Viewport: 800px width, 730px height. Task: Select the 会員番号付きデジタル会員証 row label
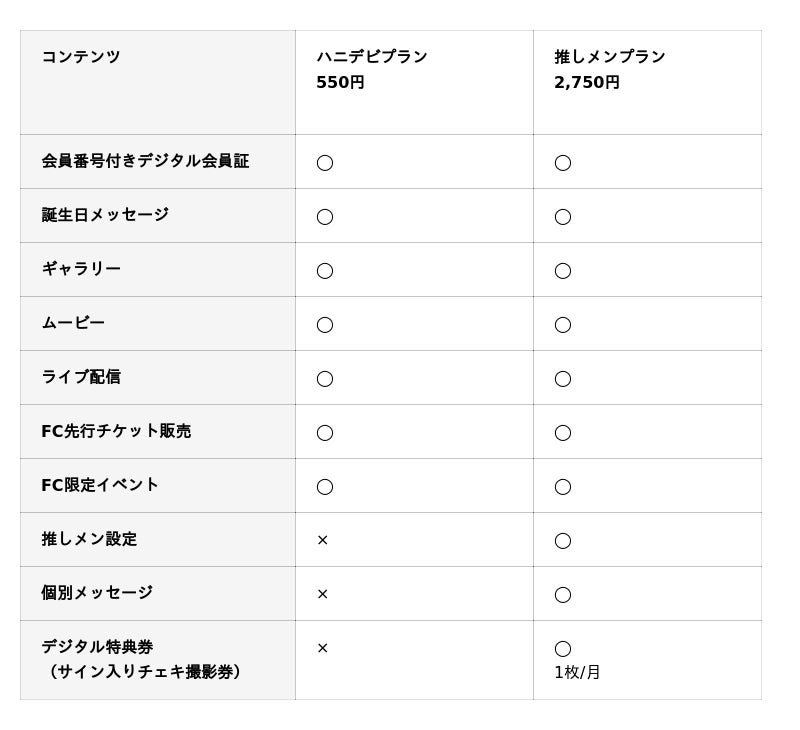[x=145, y=161]
